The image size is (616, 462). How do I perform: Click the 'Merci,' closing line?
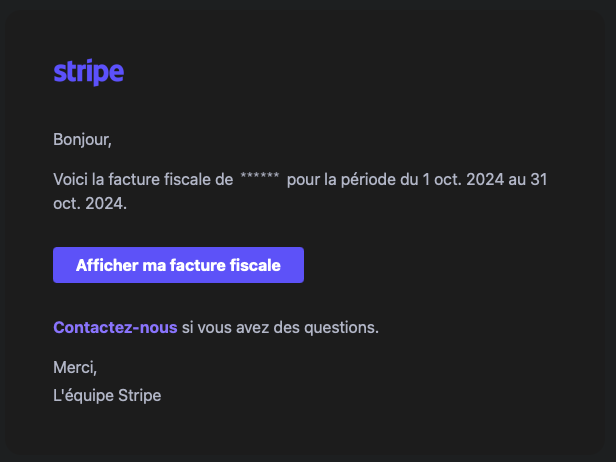point(75,368)
